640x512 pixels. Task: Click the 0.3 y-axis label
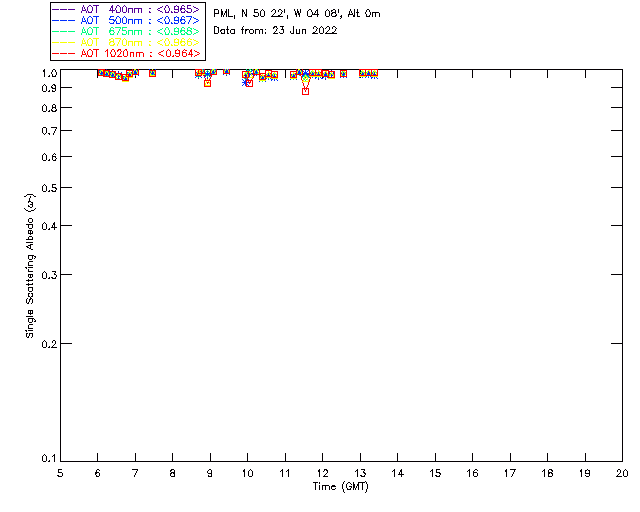[x=49, y=275]
